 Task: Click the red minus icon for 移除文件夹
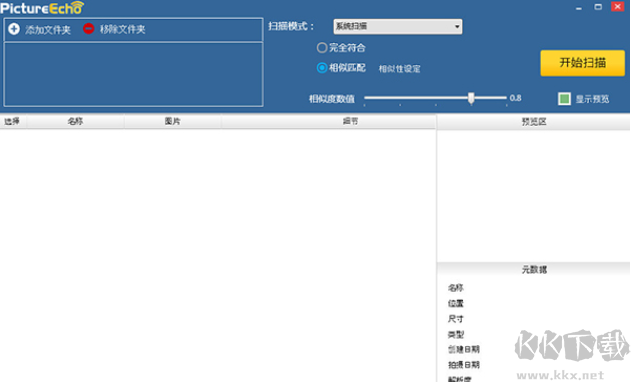tap(89, 29)
